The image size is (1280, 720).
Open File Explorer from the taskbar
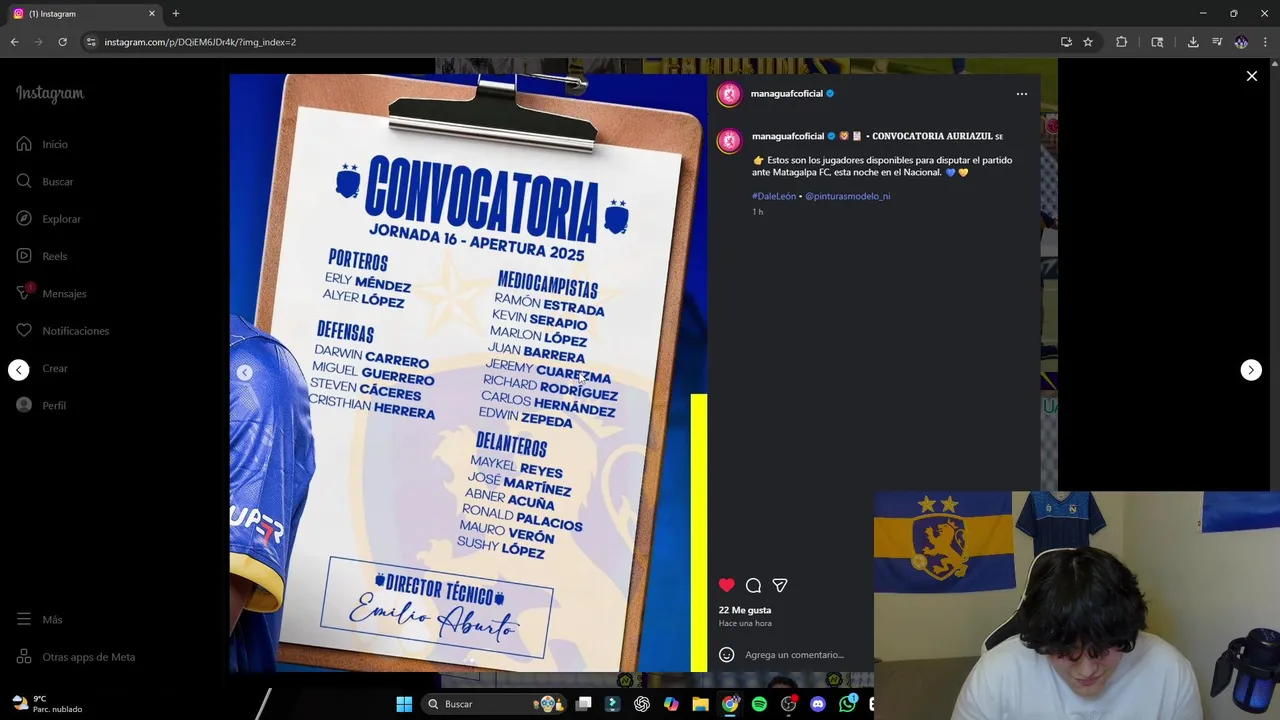(700, 704)
